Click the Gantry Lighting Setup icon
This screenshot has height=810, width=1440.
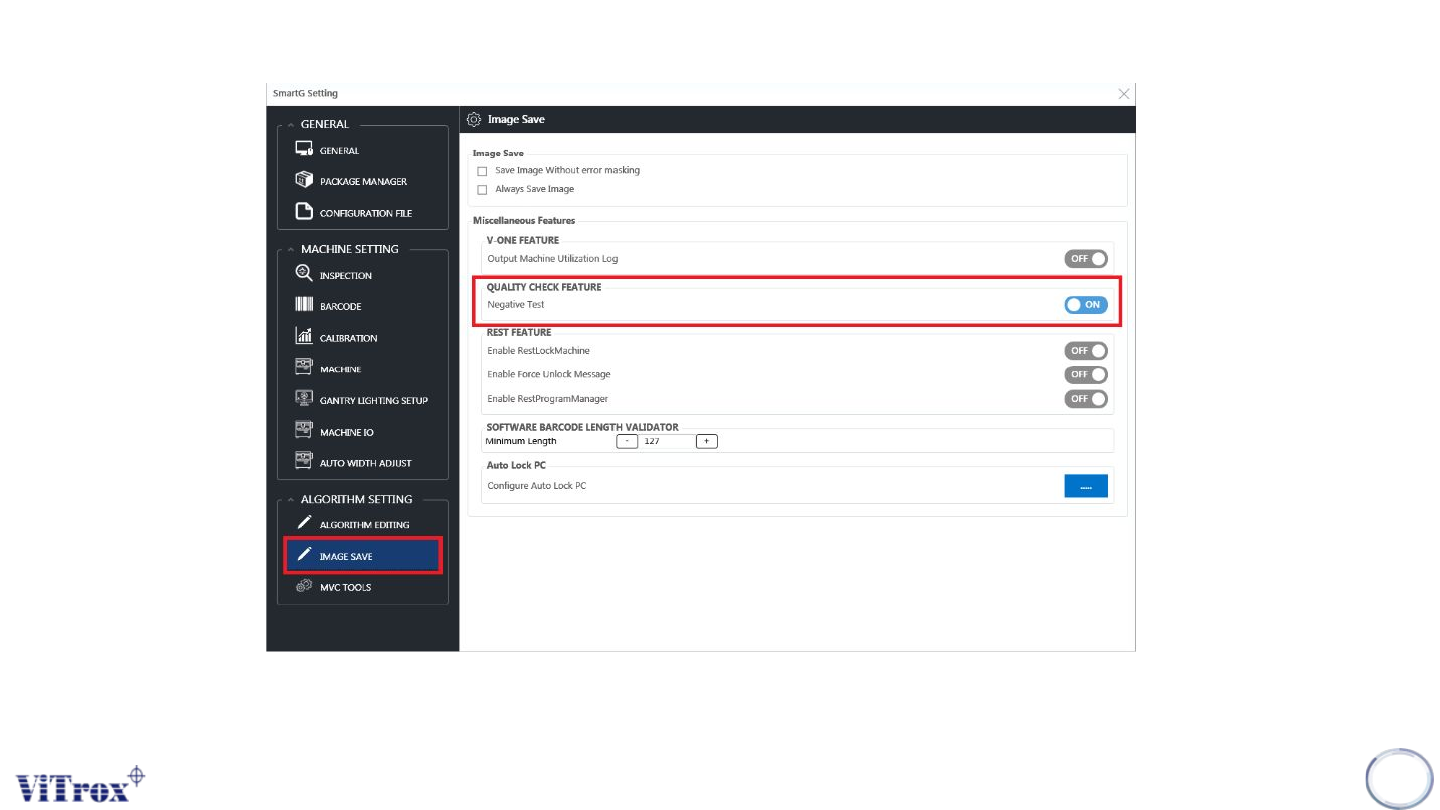tap(305, 399)
